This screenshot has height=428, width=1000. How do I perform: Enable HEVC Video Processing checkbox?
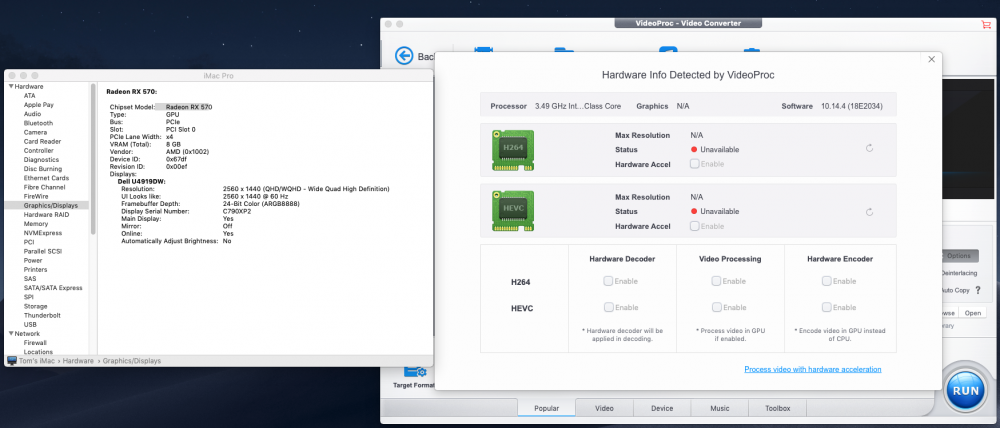pyautogui.click(x=716, y=307)
